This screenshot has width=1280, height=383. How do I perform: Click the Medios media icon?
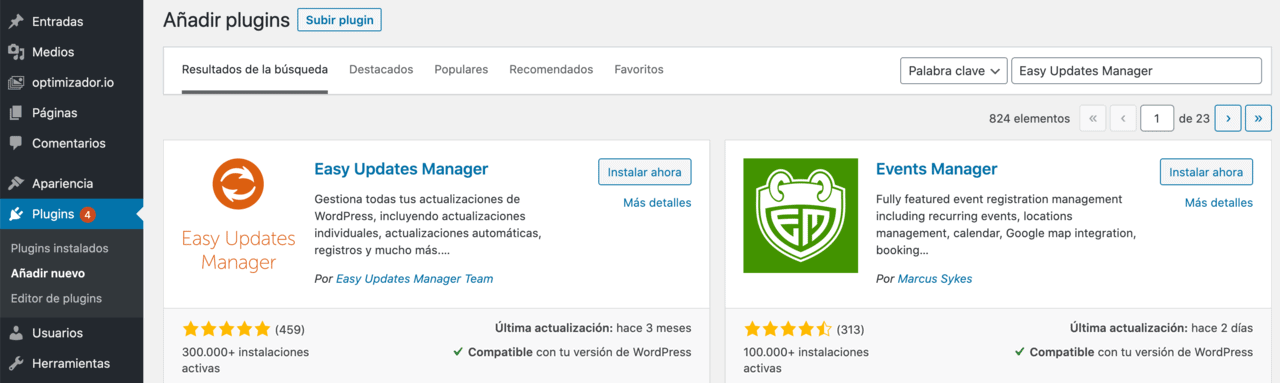(x=16, y=52)
